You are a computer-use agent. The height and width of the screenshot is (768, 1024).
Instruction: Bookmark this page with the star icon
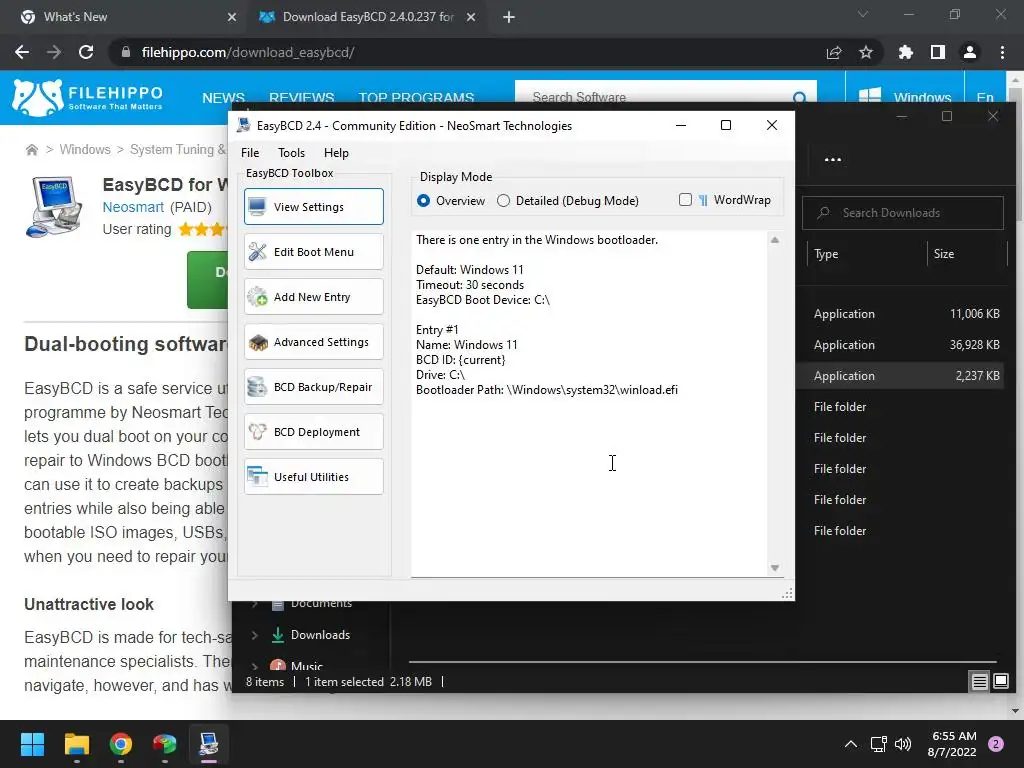point(866,52)
